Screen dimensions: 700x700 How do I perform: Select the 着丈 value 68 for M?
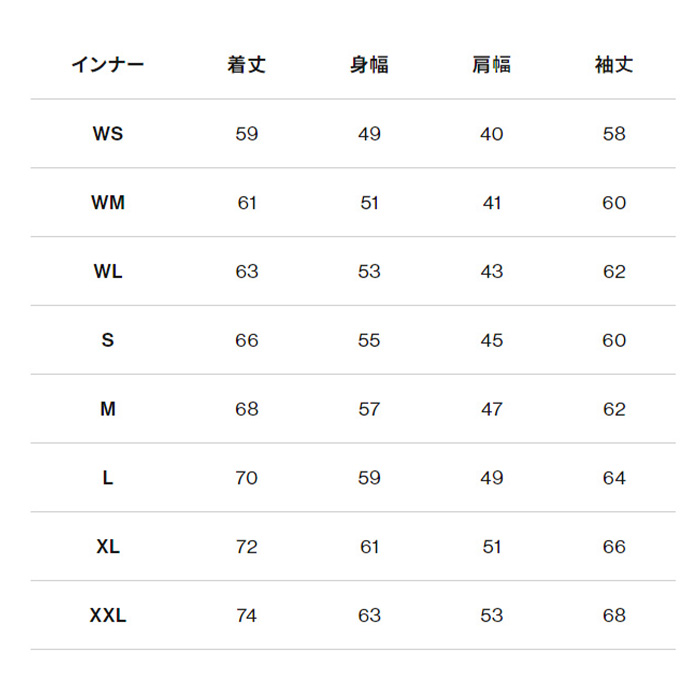click(x=247, y=409)
